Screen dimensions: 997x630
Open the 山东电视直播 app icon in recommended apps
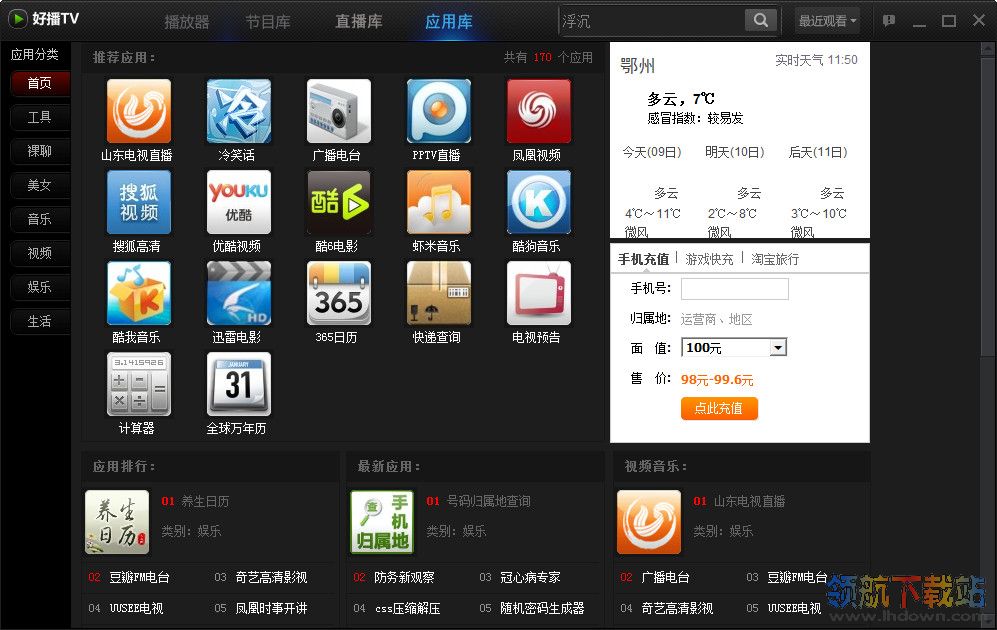(x=139, y=111)
